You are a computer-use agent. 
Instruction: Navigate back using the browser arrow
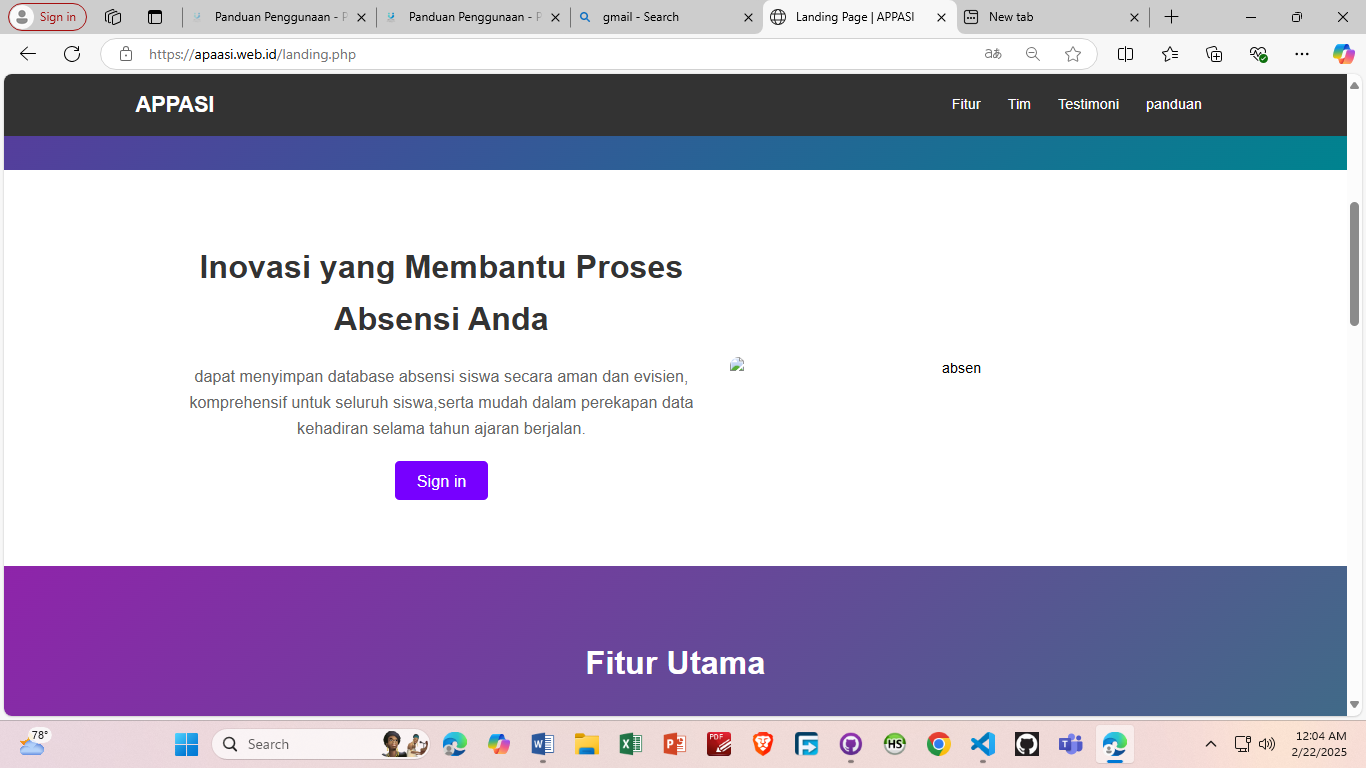pos(27,54)
